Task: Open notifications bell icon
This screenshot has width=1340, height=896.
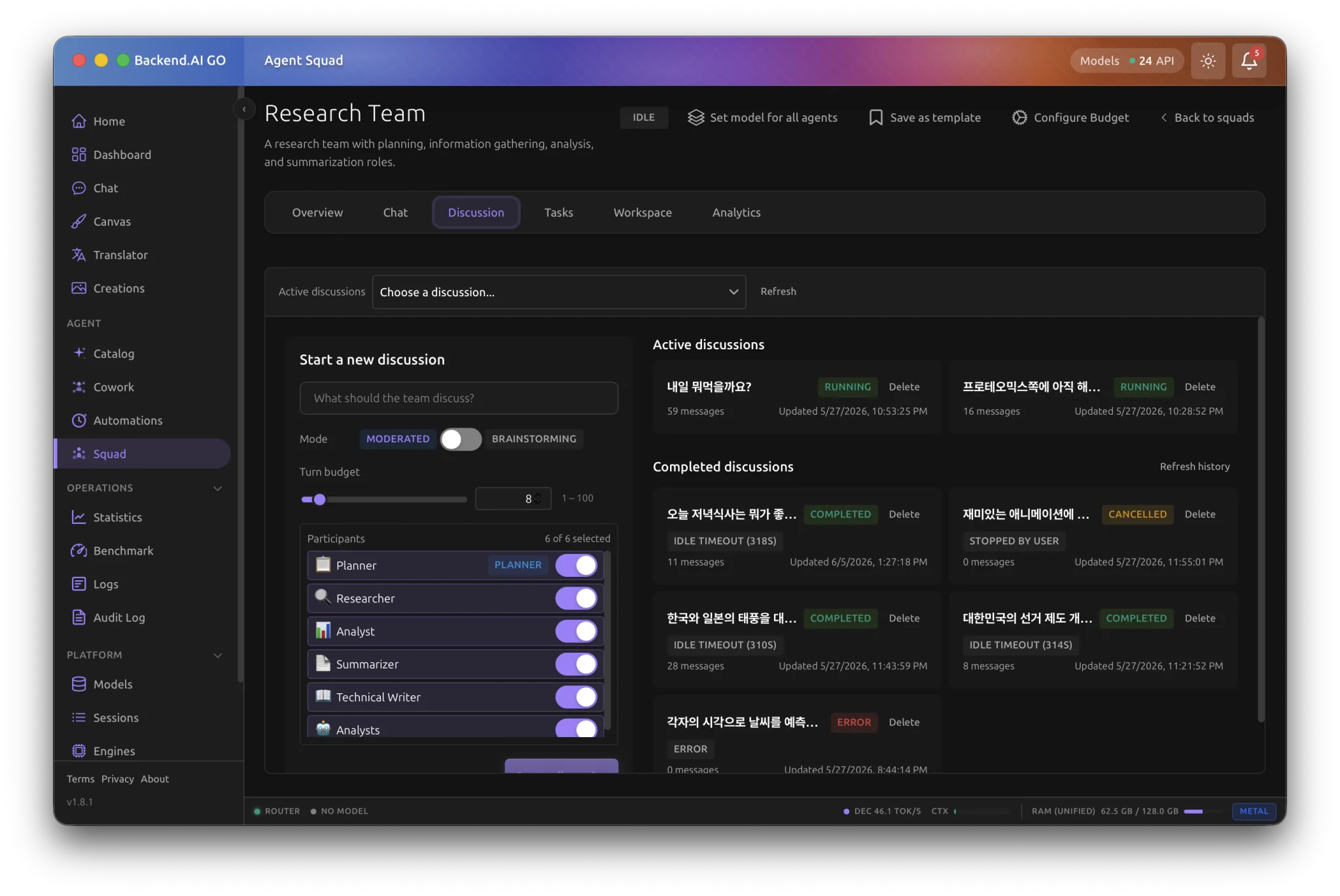Action: coord(1249,61)
